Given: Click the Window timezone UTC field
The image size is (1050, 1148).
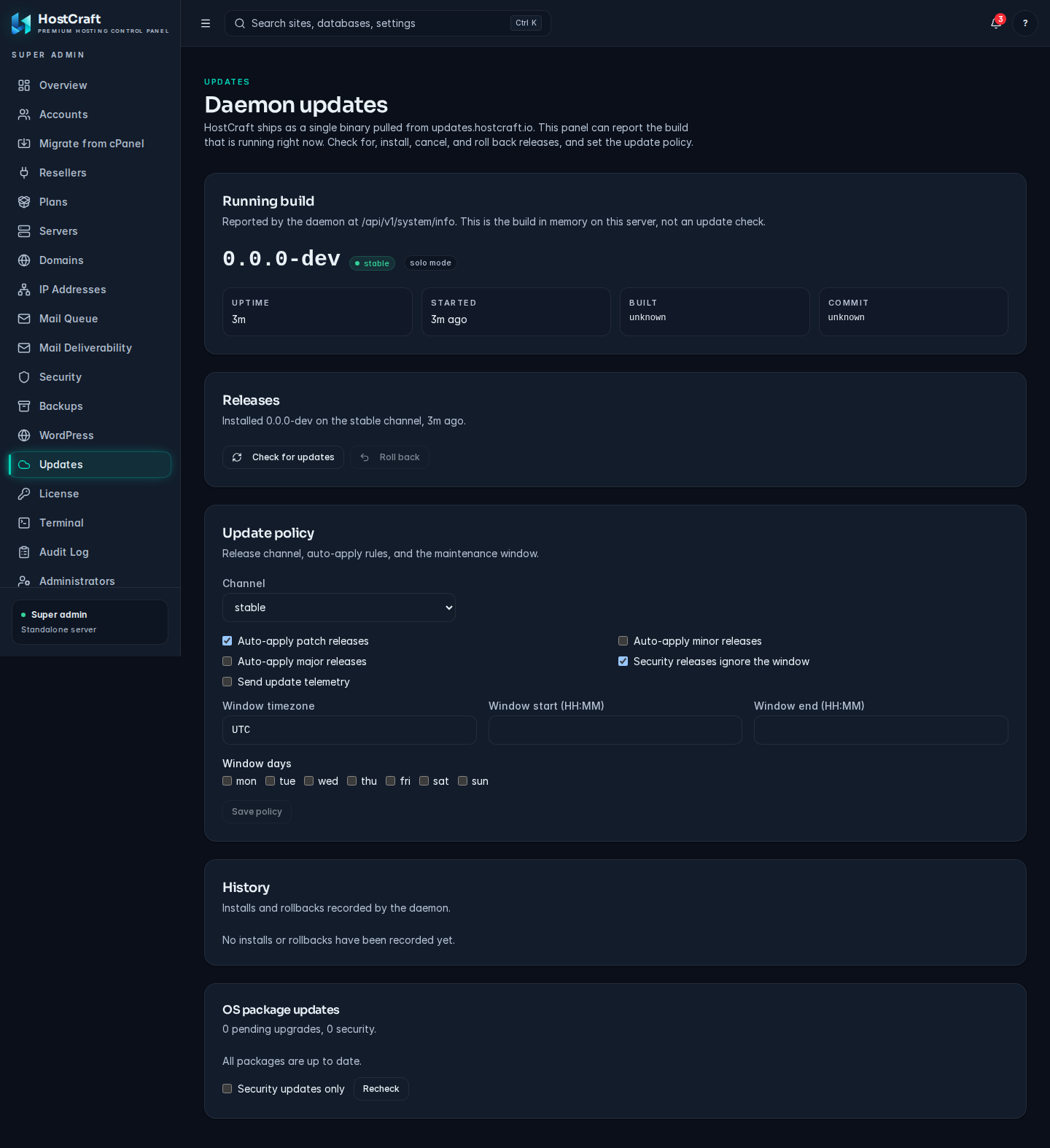Looking at the screenshot, I should [x=349, y=730].
